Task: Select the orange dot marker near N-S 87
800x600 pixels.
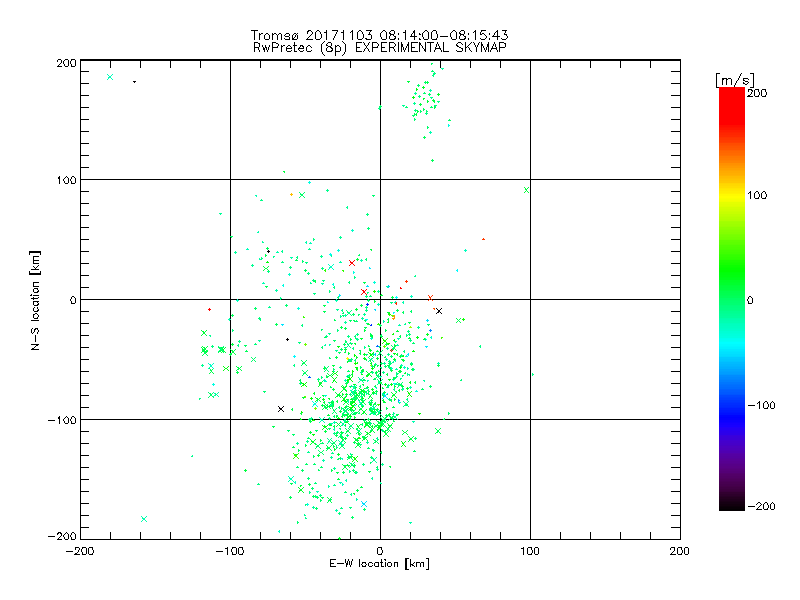Action: click(291, 194)
